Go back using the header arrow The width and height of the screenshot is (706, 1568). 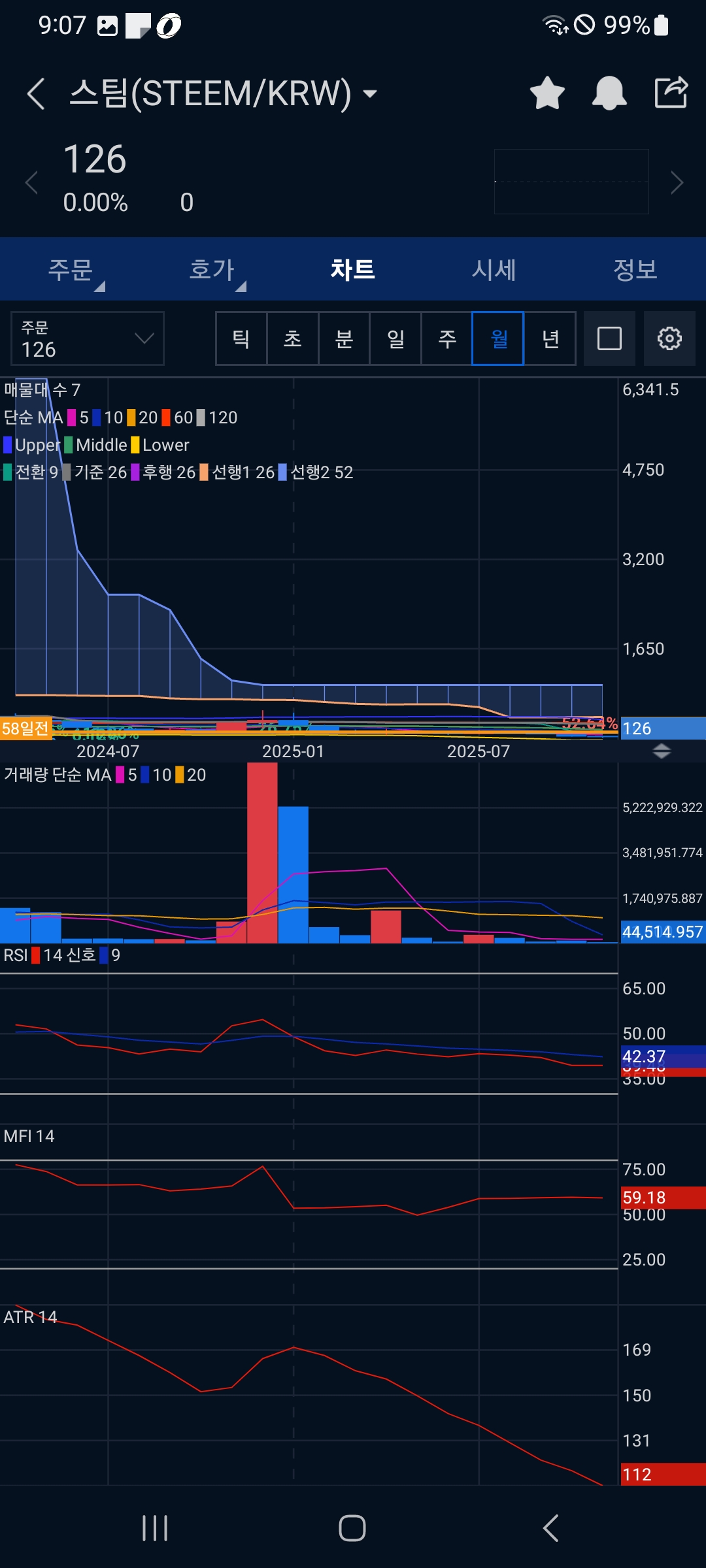pyautogui.click(x=36, y=93)
